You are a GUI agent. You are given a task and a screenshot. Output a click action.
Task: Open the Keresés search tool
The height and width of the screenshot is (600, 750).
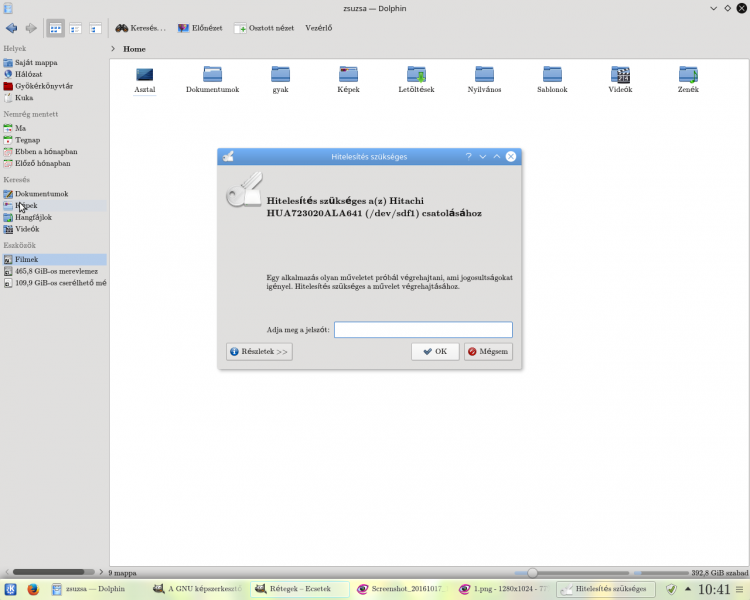coord(140,28)
